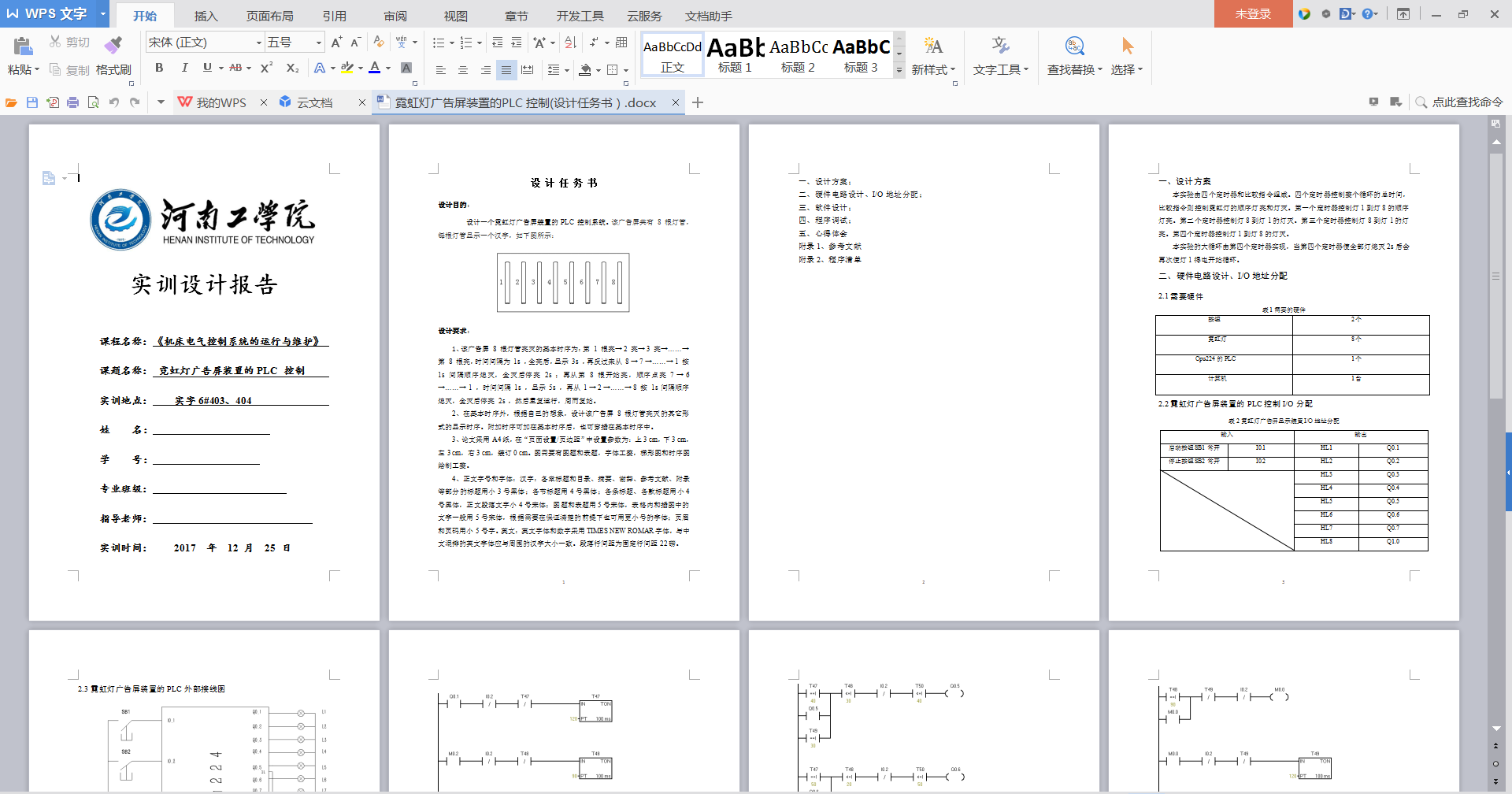The width and height of the screenshot is (1512, 794).
Task: Click the WPS 文字 application menu button
Action: pos(47,13)
